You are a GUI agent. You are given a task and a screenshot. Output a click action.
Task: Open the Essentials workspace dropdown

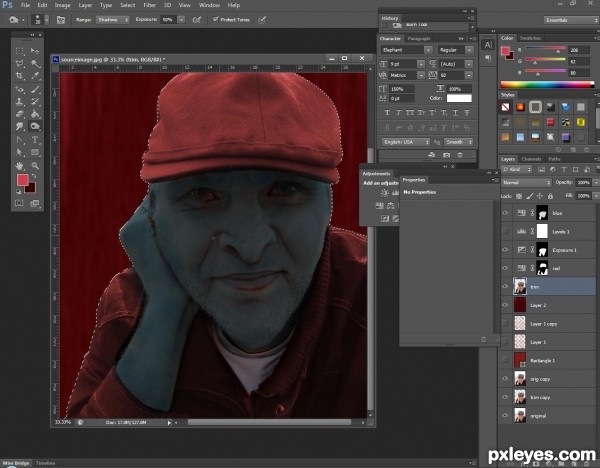[x=571, y=20]
